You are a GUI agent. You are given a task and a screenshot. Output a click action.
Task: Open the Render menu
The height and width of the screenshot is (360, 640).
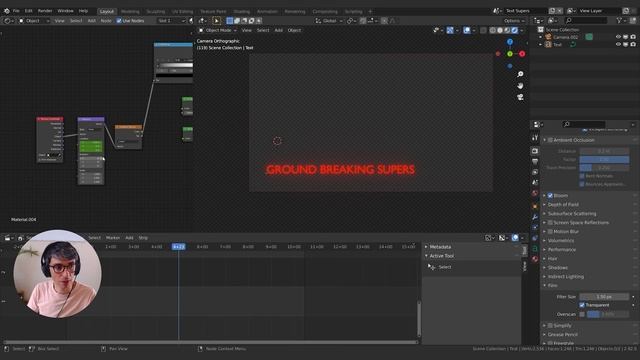45,11
